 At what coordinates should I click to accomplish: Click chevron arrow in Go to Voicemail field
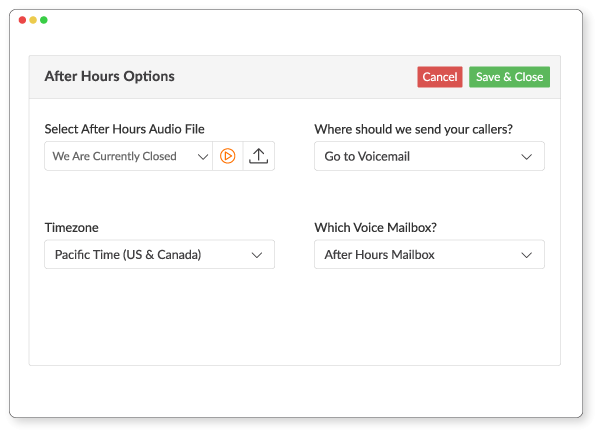pyautogui.click(x=527, y=156)
